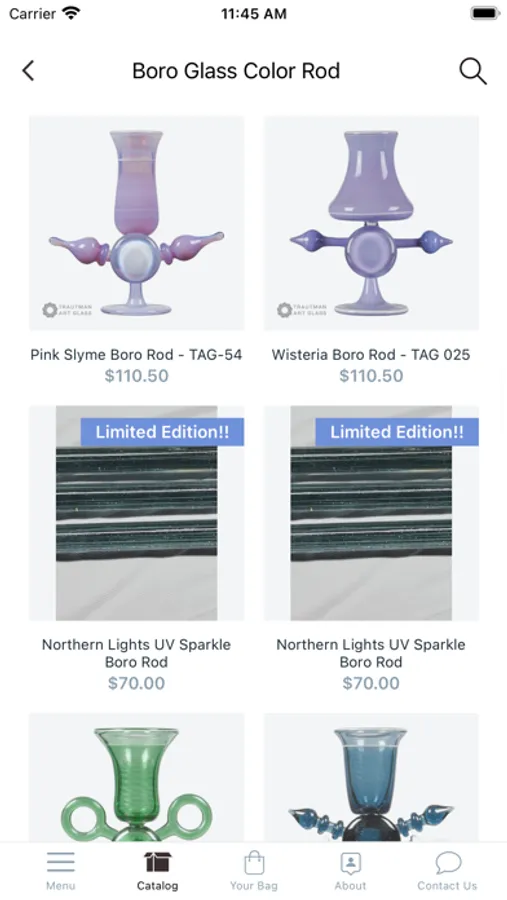View the green glass product thumbnail

tap(137, 778)
